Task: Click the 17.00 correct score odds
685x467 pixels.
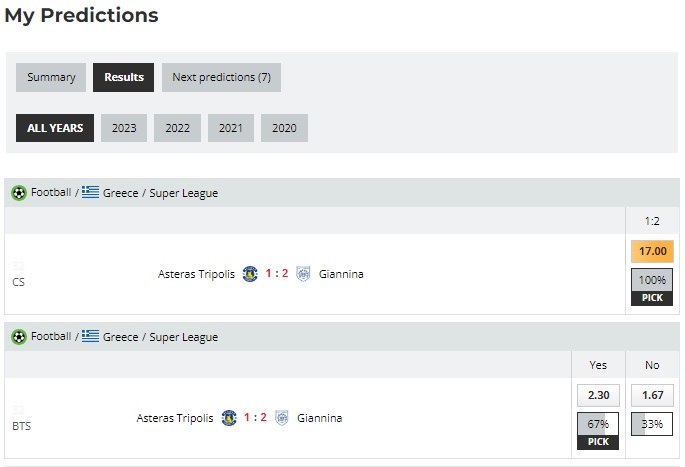Action: coord(652,252)
